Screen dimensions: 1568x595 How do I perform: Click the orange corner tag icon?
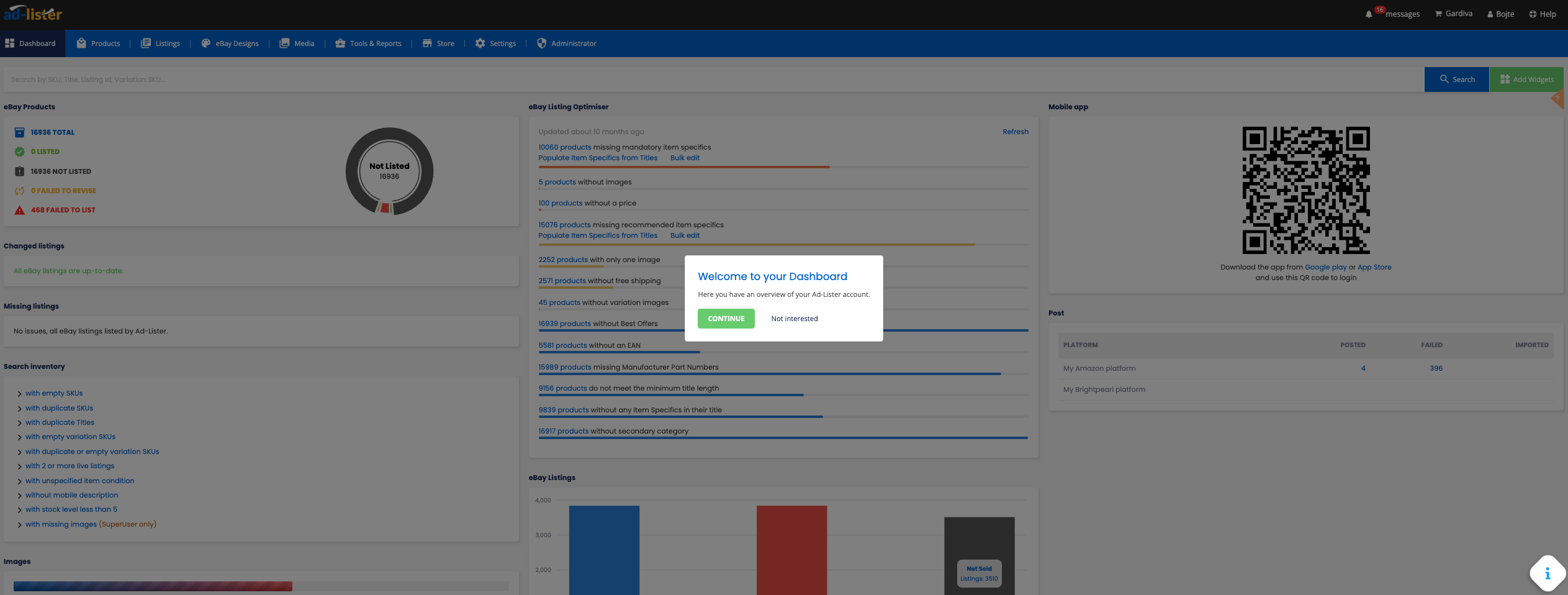pos(1557,99)
